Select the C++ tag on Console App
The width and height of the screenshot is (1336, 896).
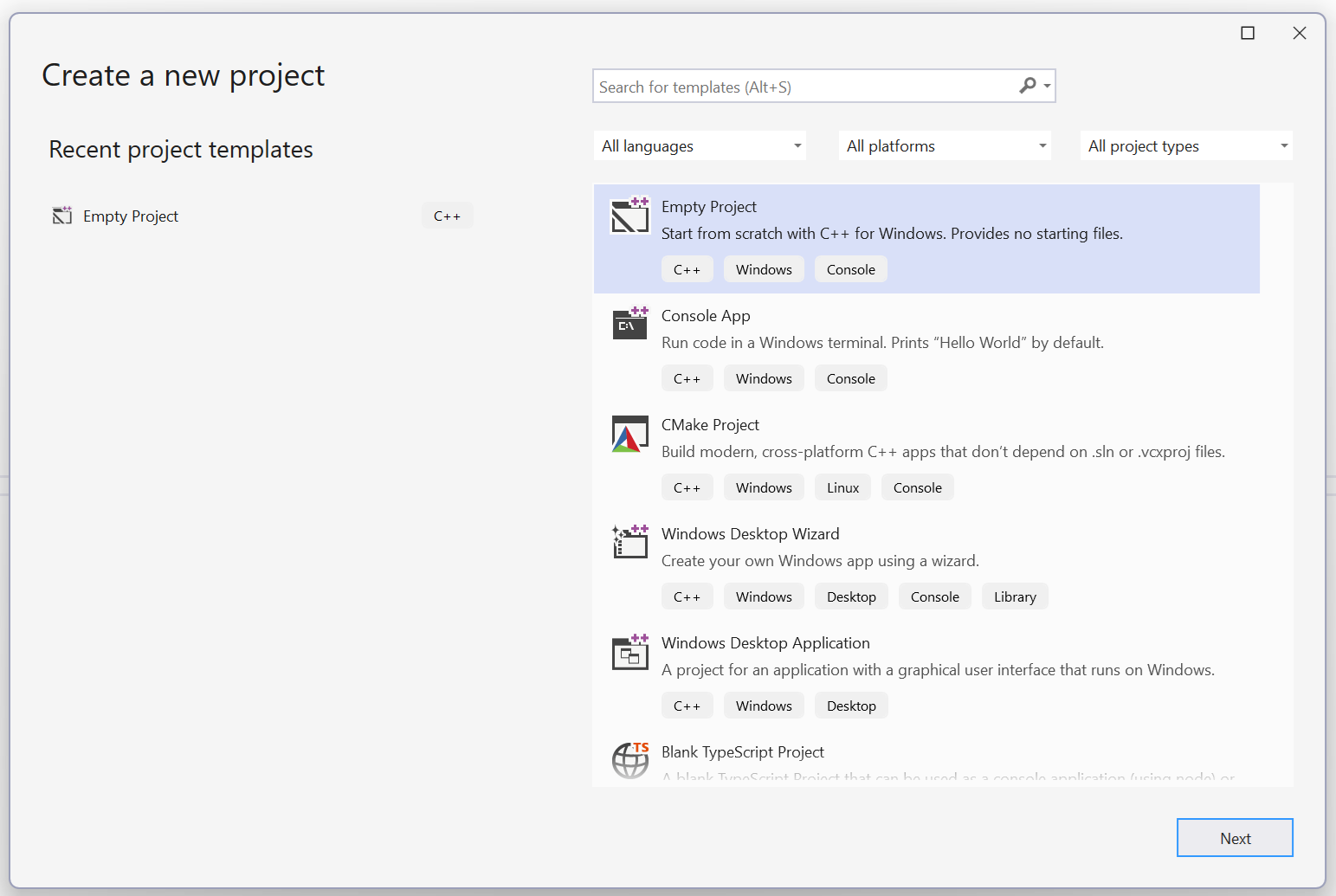(687, 377)
